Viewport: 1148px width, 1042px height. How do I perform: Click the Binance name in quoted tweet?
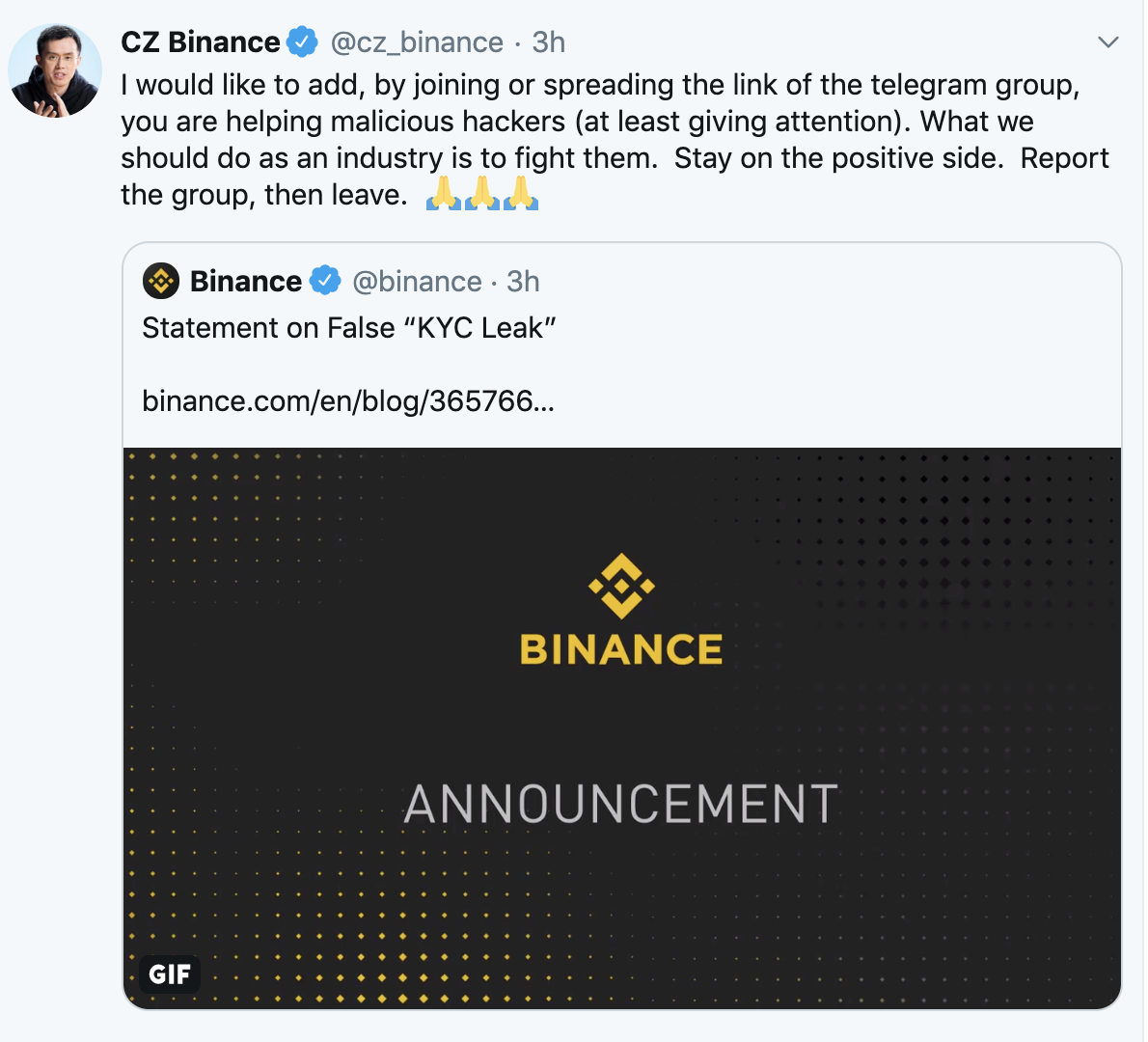245,281
